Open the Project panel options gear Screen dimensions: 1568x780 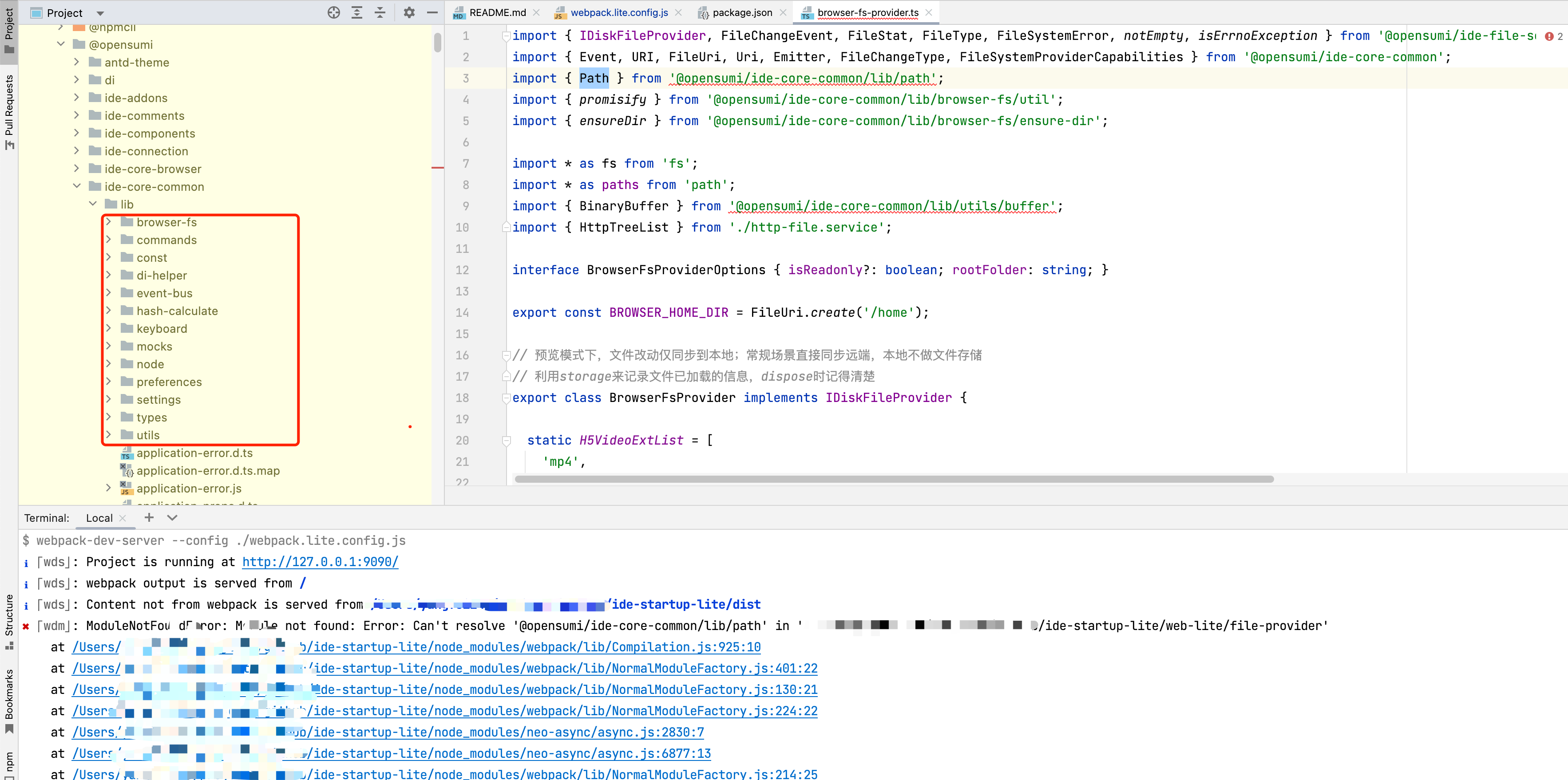point(409,12)
